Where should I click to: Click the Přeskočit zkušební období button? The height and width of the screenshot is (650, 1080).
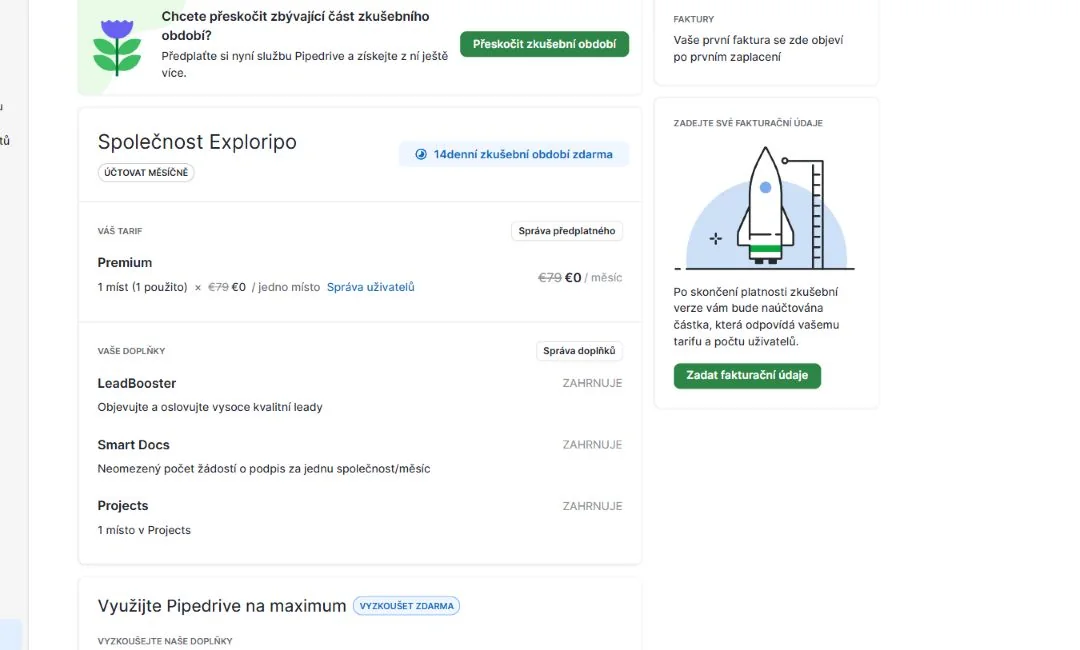(544, 44)
